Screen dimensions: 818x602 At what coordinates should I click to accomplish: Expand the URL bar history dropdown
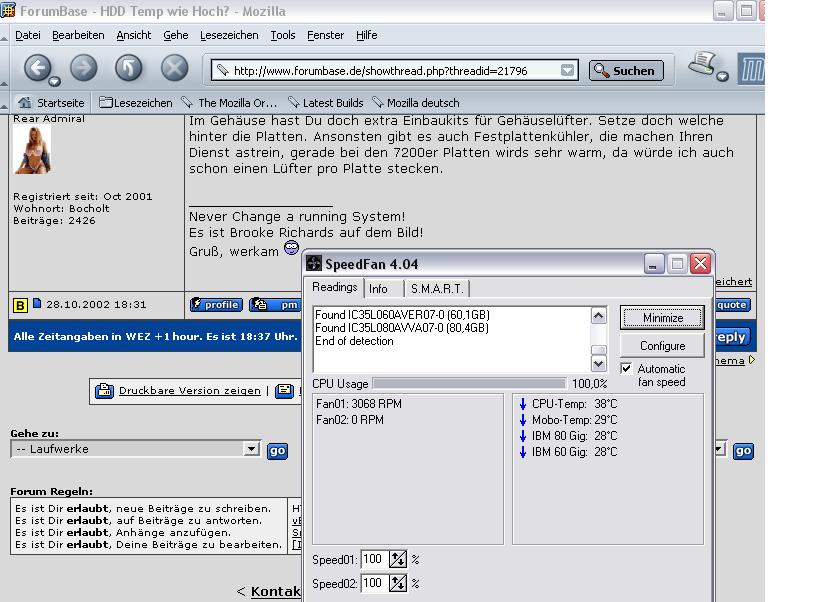(567, 70)
